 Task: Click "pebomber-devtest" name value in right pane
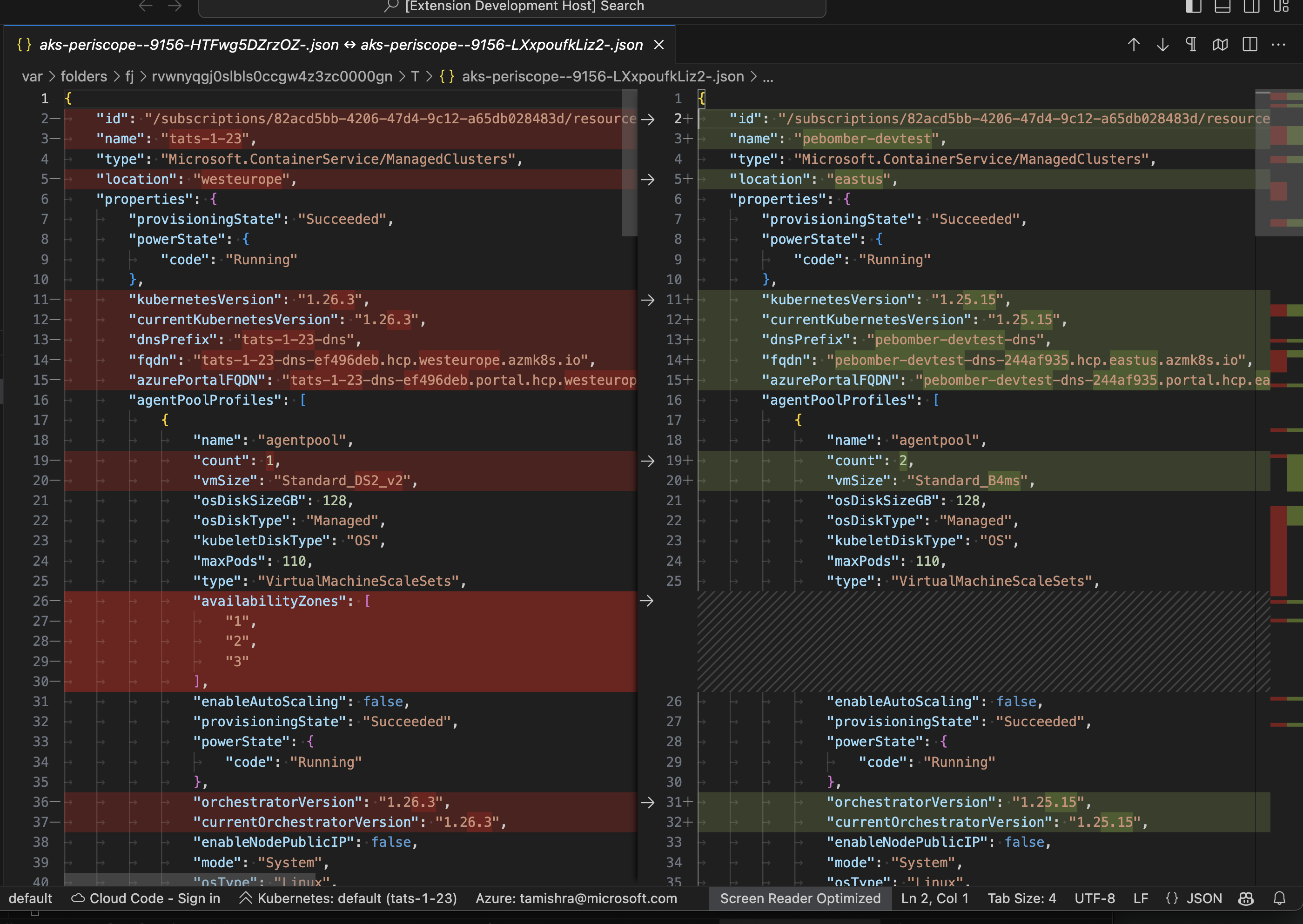pos(866,139)
